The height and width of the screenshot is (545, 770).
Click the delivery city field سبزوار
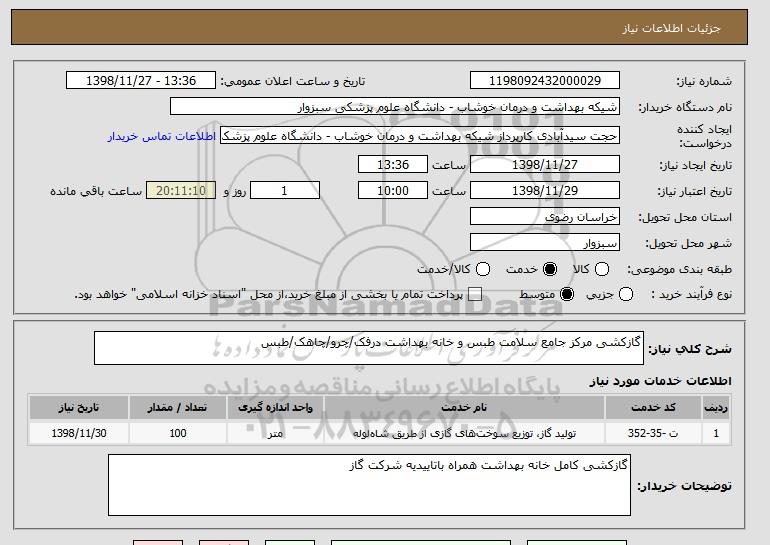point(545,243)
